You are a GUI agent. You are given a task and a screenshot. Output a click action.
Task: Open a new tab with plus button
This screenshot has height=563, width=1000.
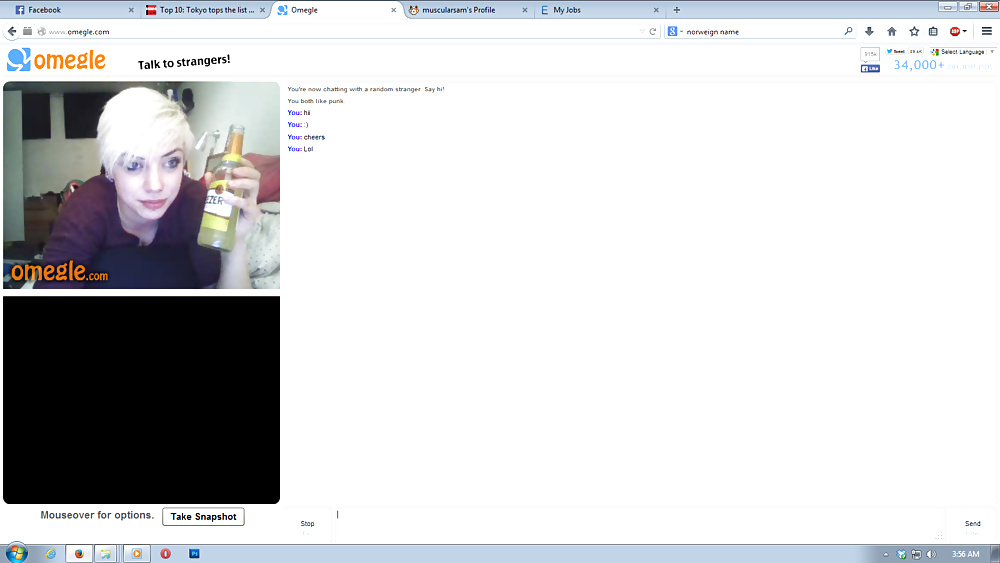(x=677, y=10)
